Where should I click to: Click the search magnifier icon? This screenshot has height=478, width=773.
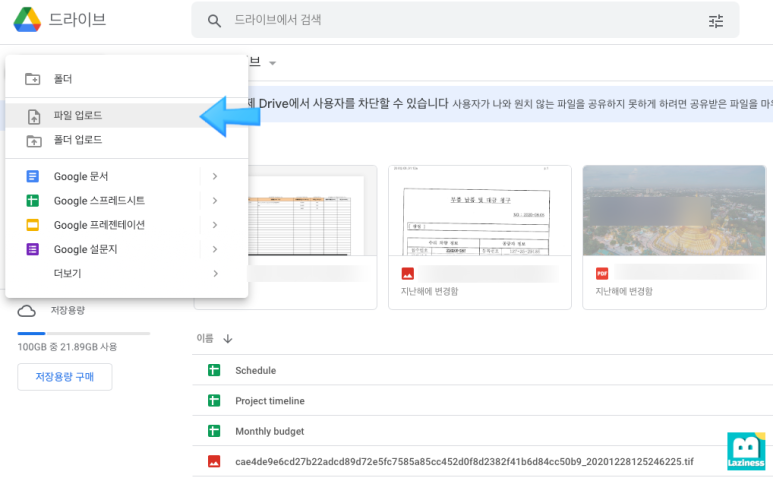[214, 21]
